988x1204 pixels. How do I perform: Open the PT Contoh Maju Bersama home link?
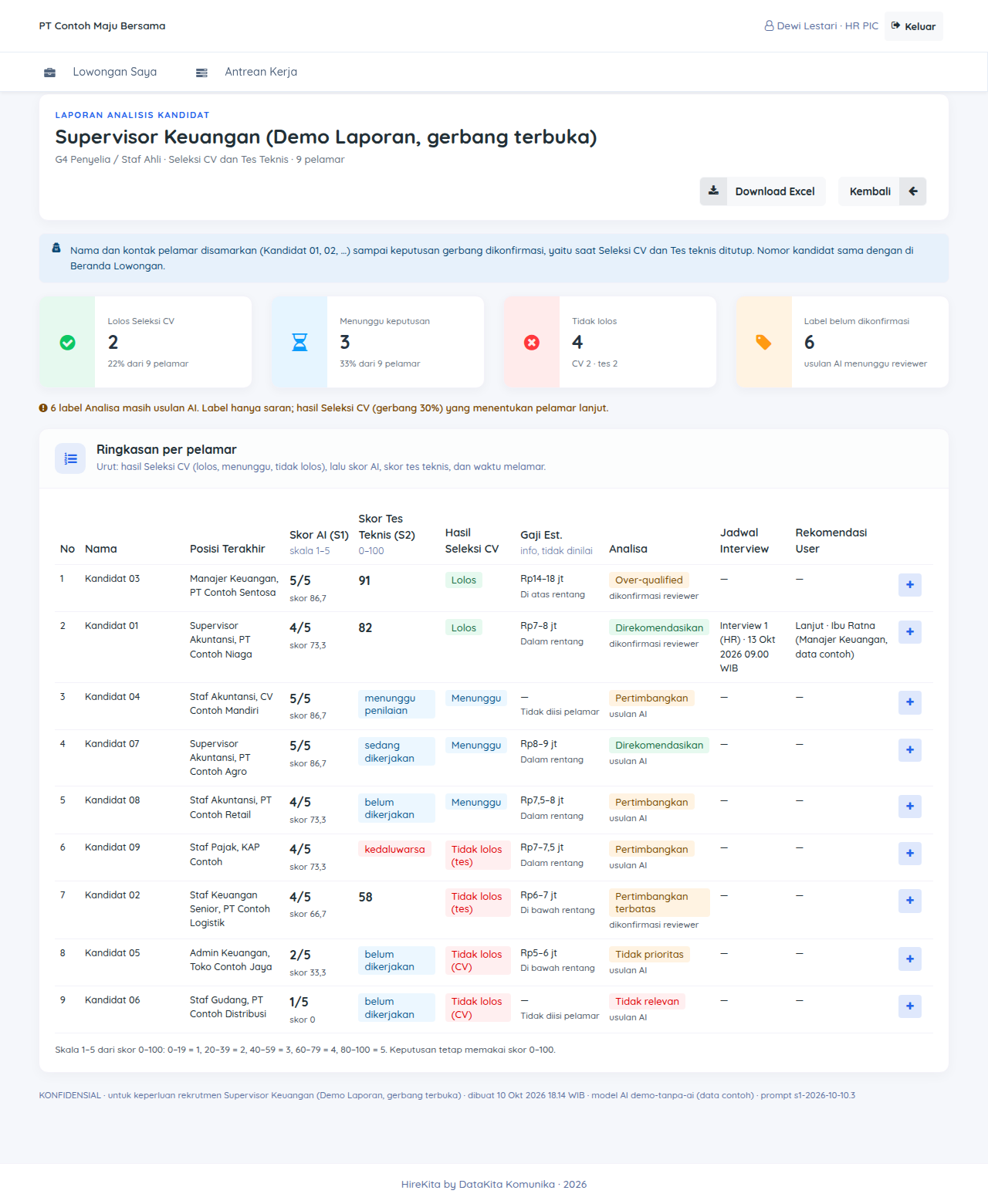[x=103, y=26]
